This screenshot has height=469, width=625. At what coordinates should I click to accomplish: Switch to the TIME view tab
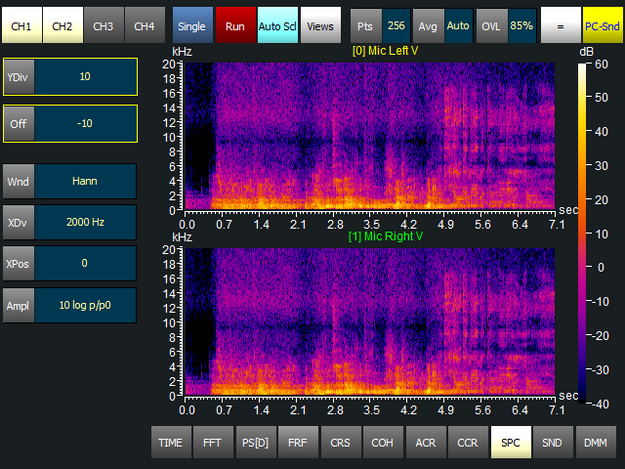coord(171,441)
